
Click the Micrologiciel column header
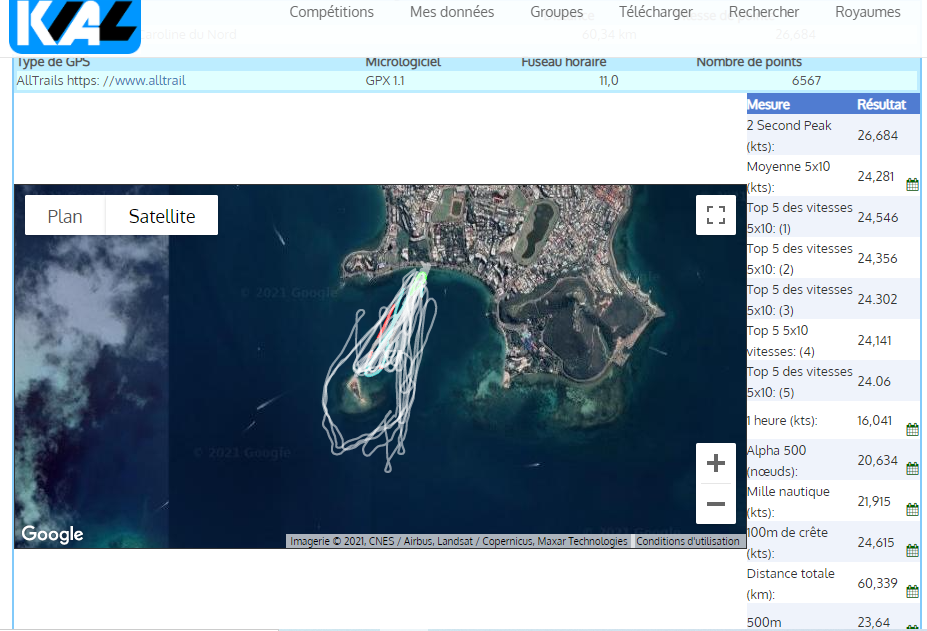[x=403, y=62]
